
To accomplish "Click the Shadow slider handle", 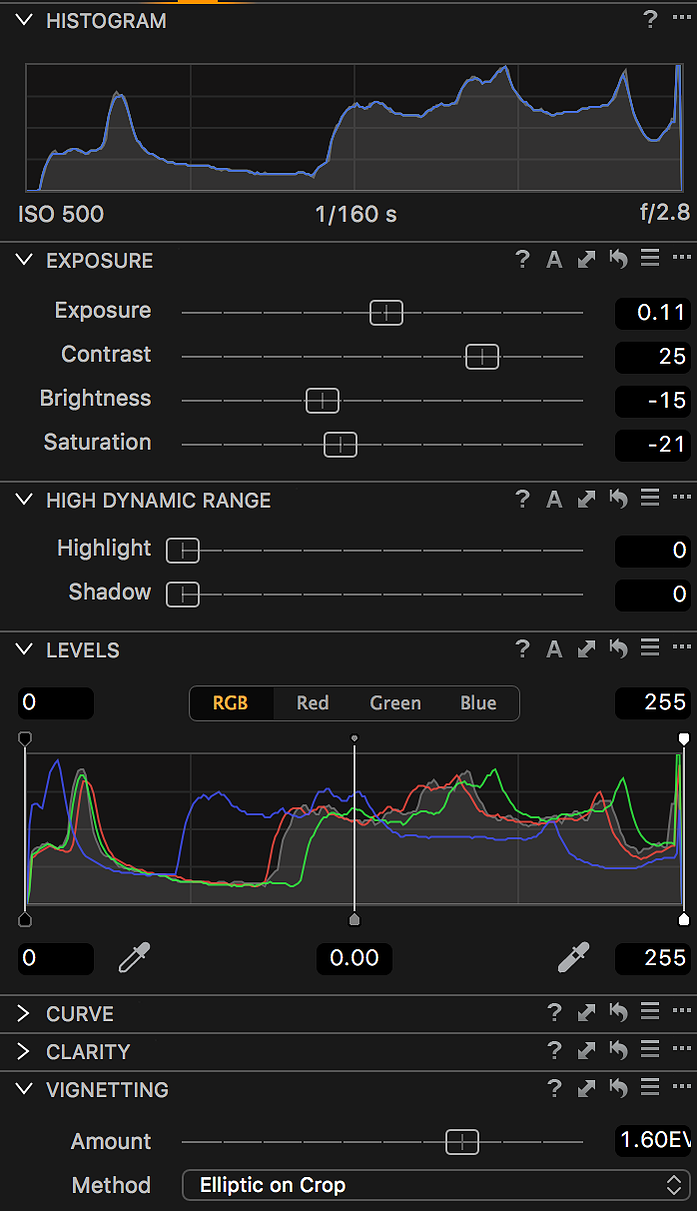I will pyautogui.click(x=183, y=594).
